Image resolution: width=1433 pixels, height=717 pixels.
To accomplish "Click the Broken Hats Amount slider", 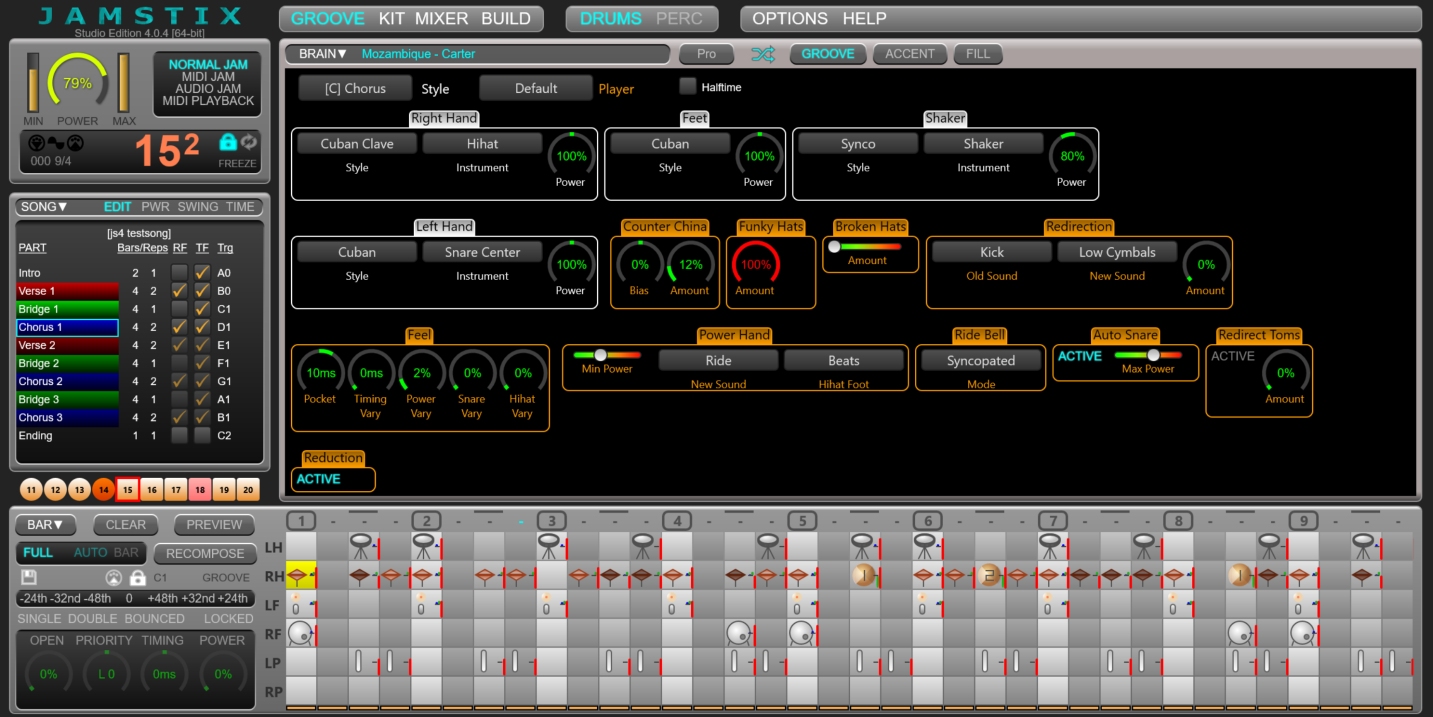I will click(x=867, y=246).
